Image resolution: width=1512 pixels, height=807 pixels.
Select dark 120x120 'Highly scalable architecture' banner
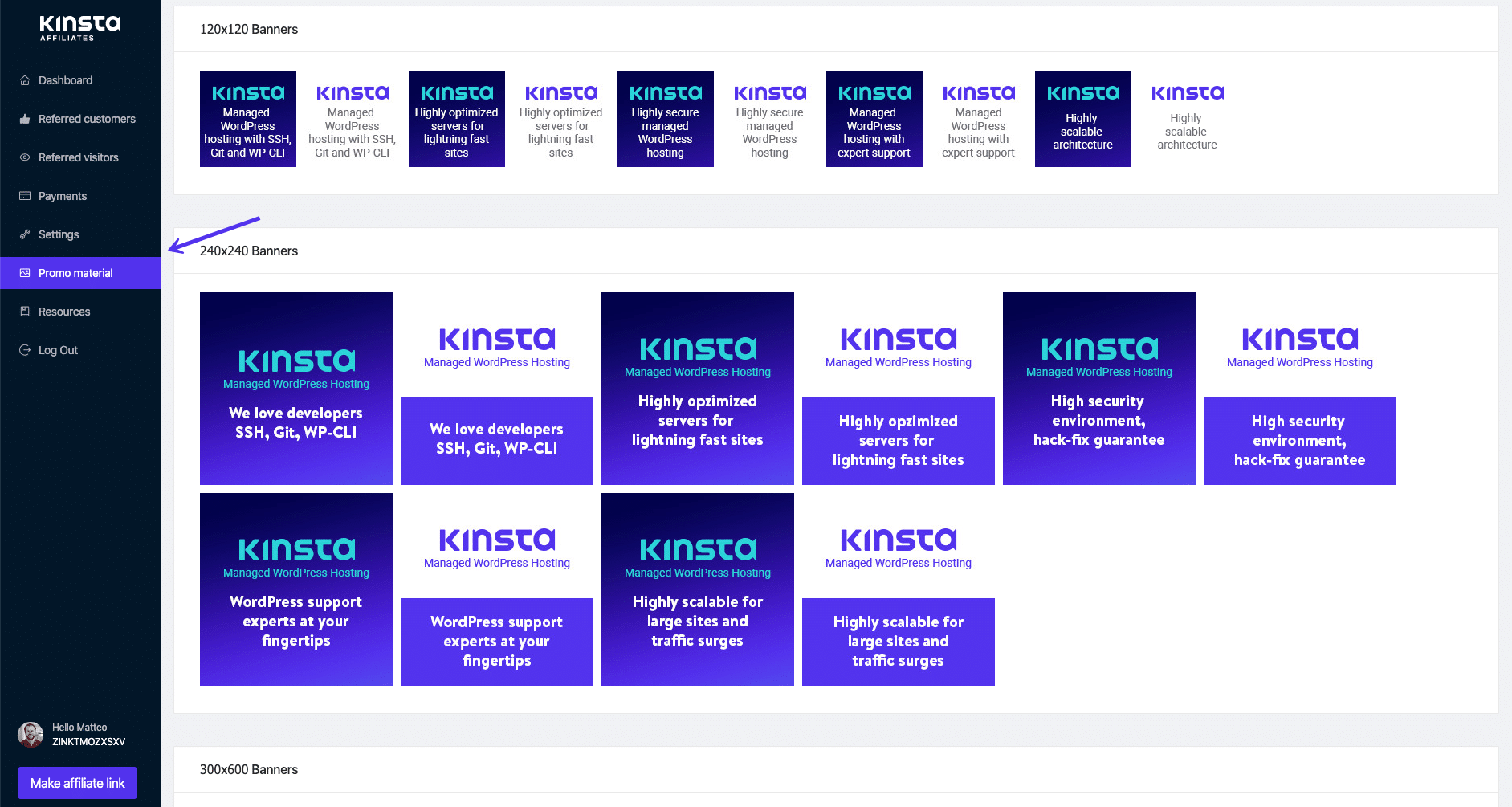click(1082, 119)
